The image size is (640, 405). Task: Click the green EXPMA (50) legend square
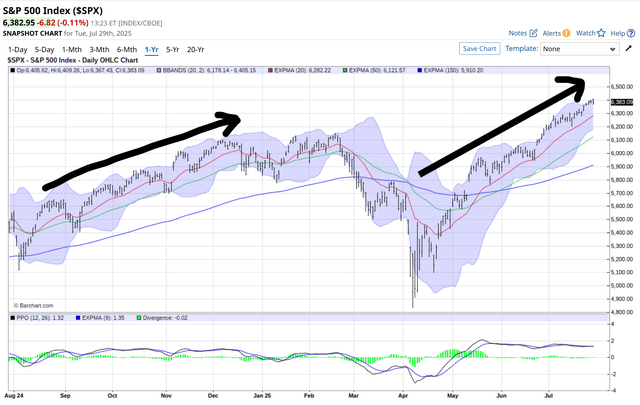[x=345, y=71]
